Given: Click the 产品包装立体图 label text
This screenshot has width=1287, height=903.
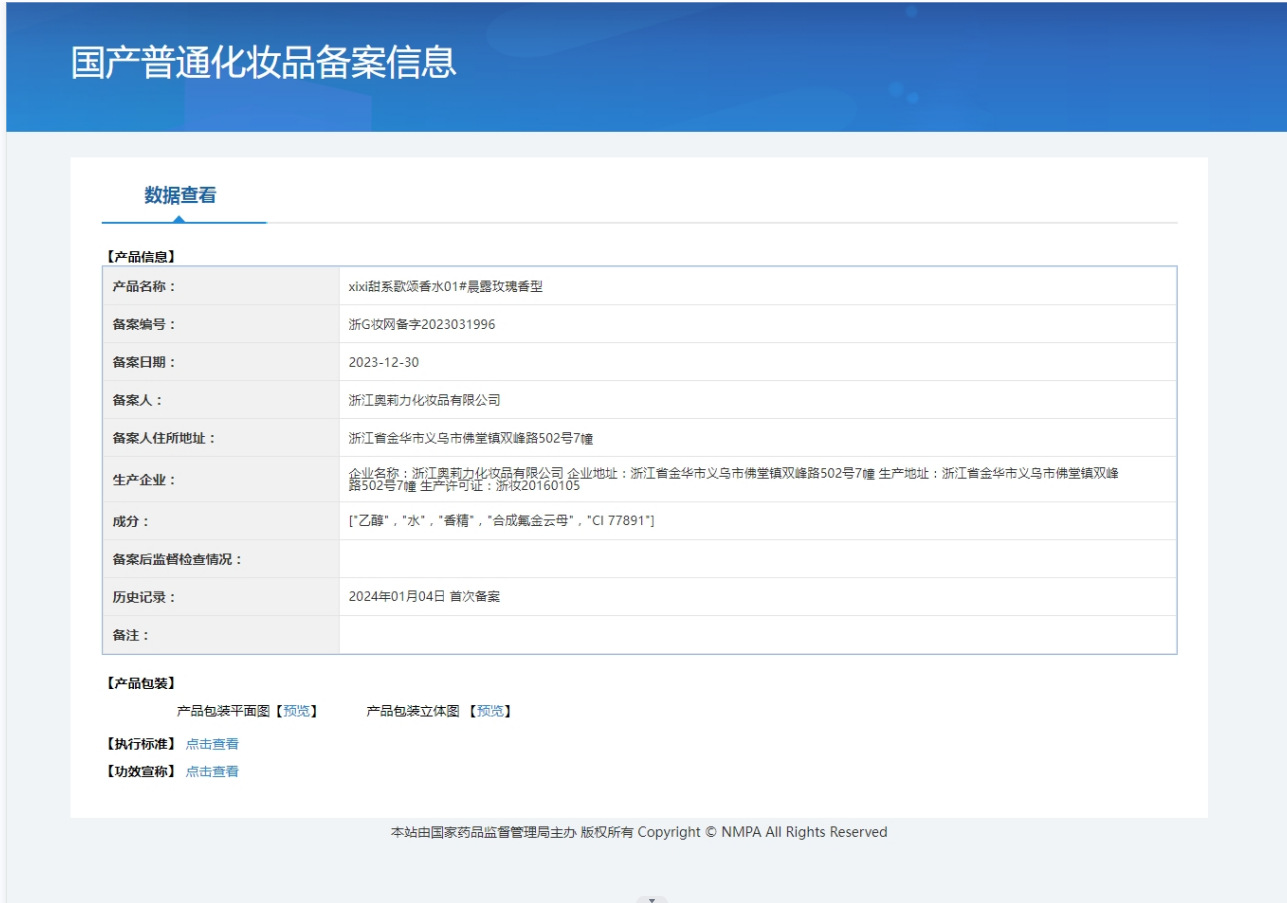Looking at the screenshot, I should [x=413, y=711].
